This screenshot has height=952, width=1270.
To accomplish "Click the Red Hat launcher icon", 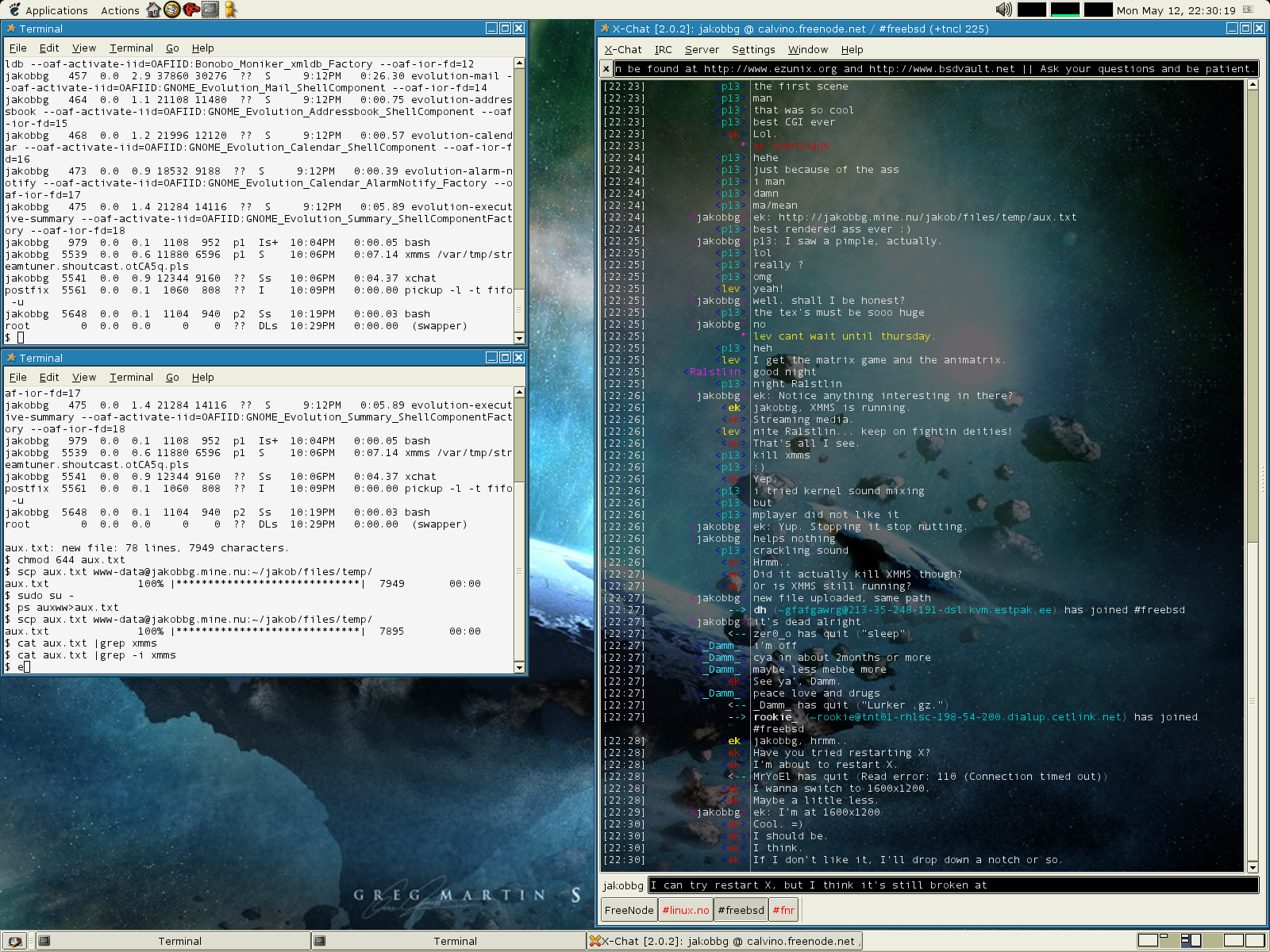I will pos(190,10).
